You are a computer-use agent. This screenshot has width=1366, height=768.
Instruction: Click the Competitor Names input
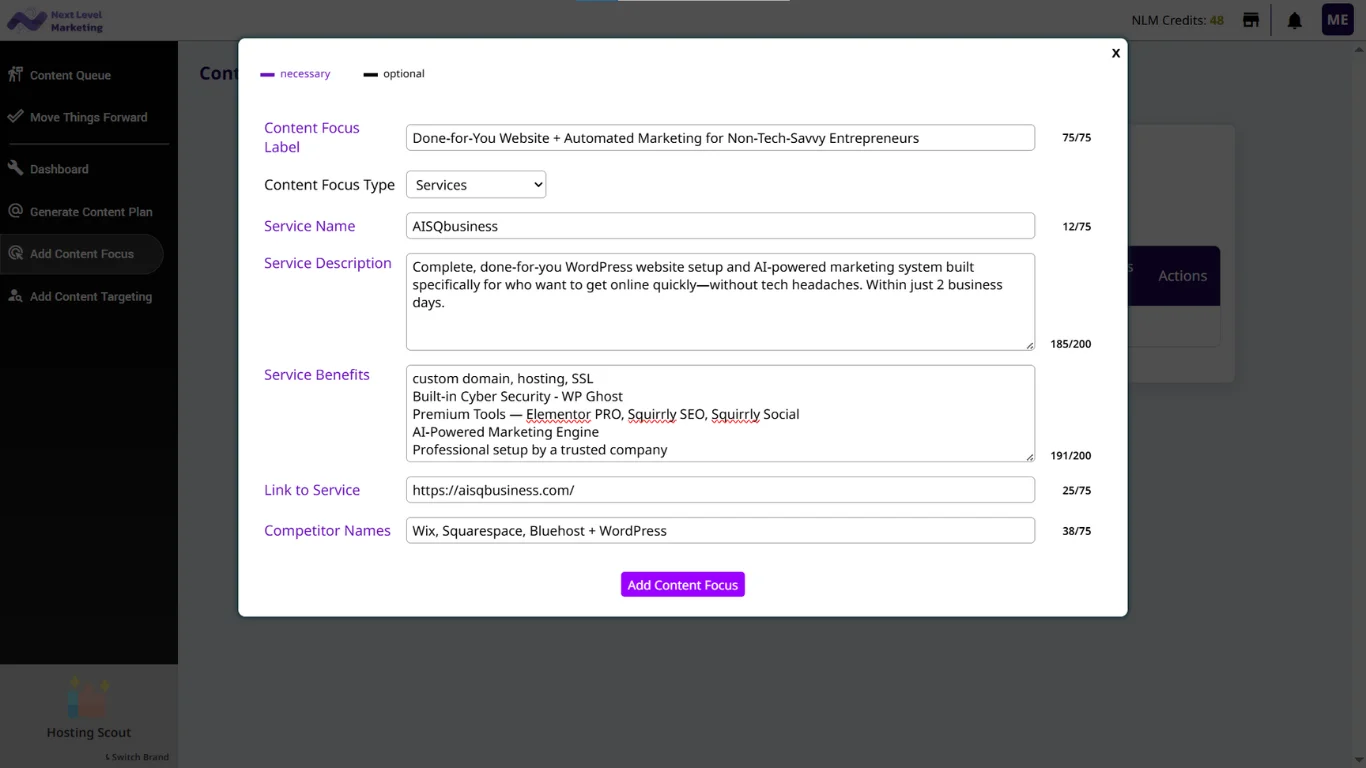[720, 531]
